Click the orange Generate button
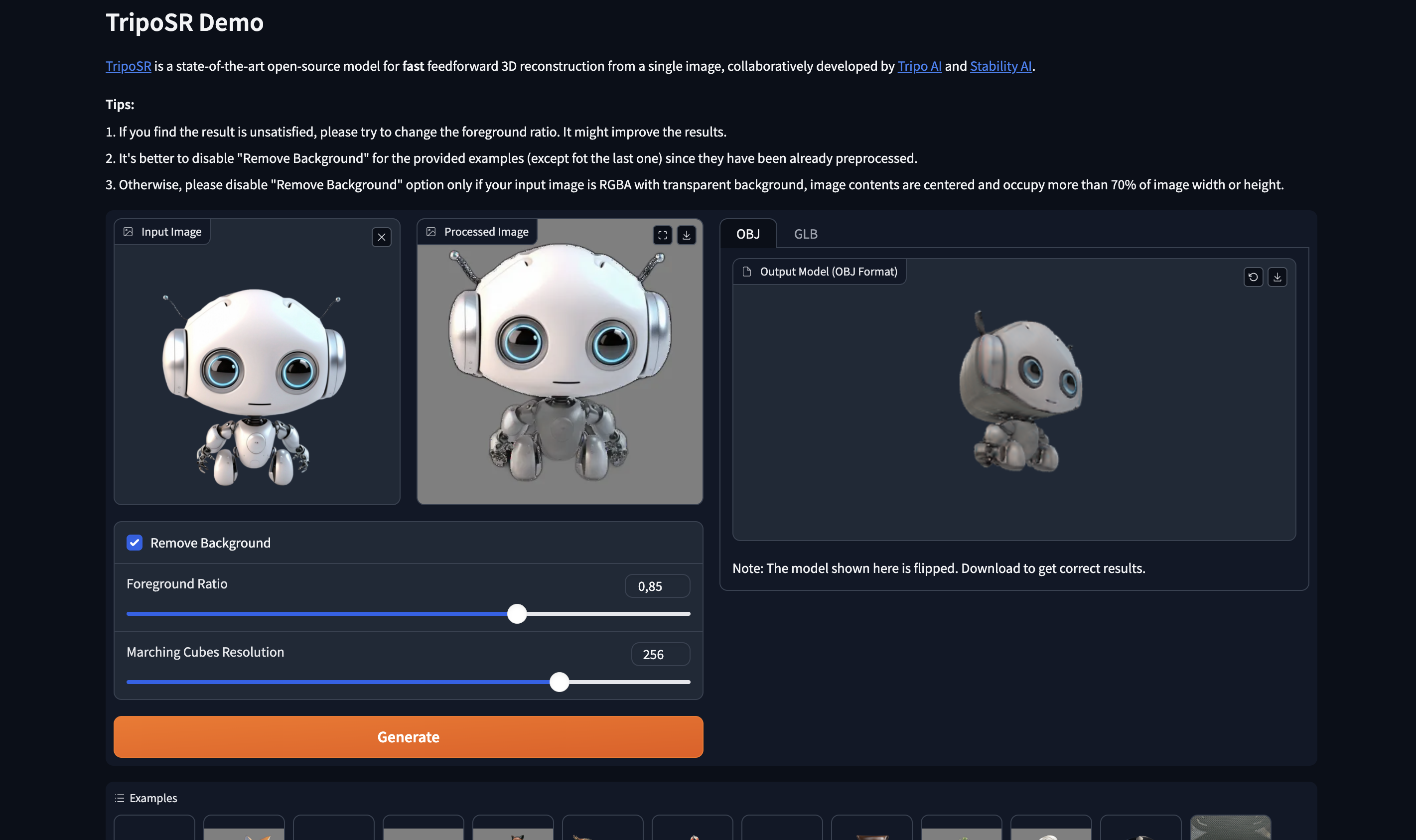1416x840 pixels. [408, 737]
